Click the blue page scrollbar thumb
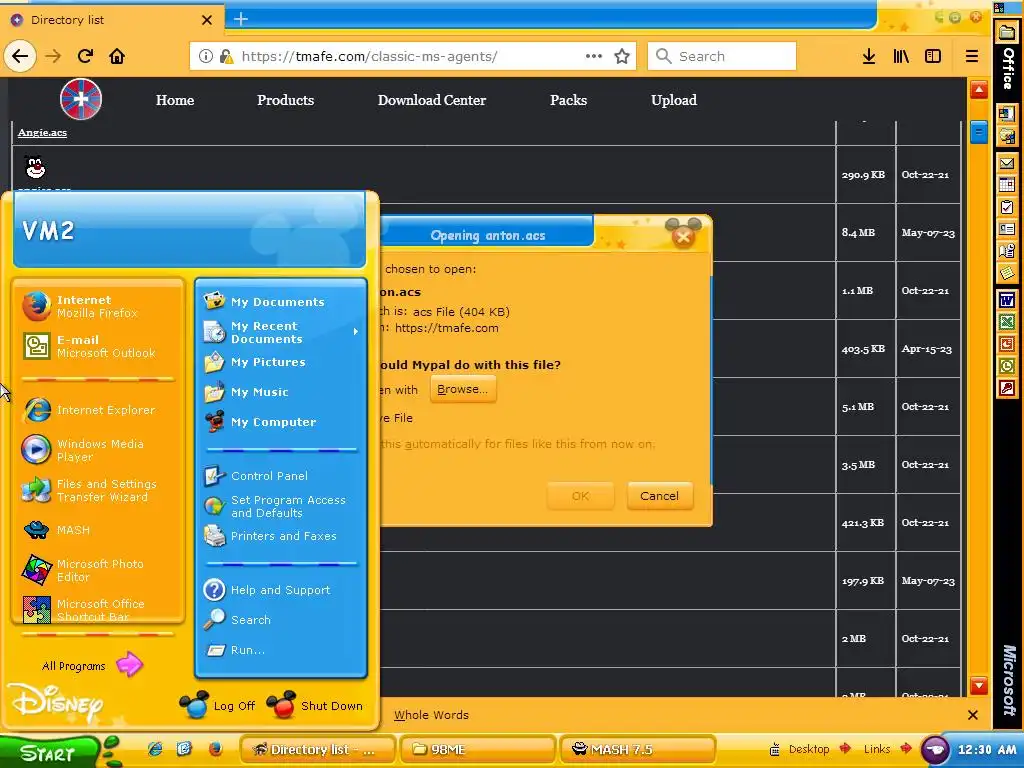Screen dimensions: 1024x768 [979, 133]
